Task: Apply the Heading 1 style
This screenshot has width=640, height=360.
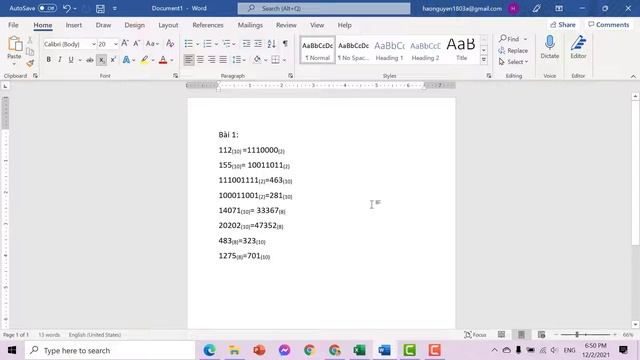Action: click(389, 50)
